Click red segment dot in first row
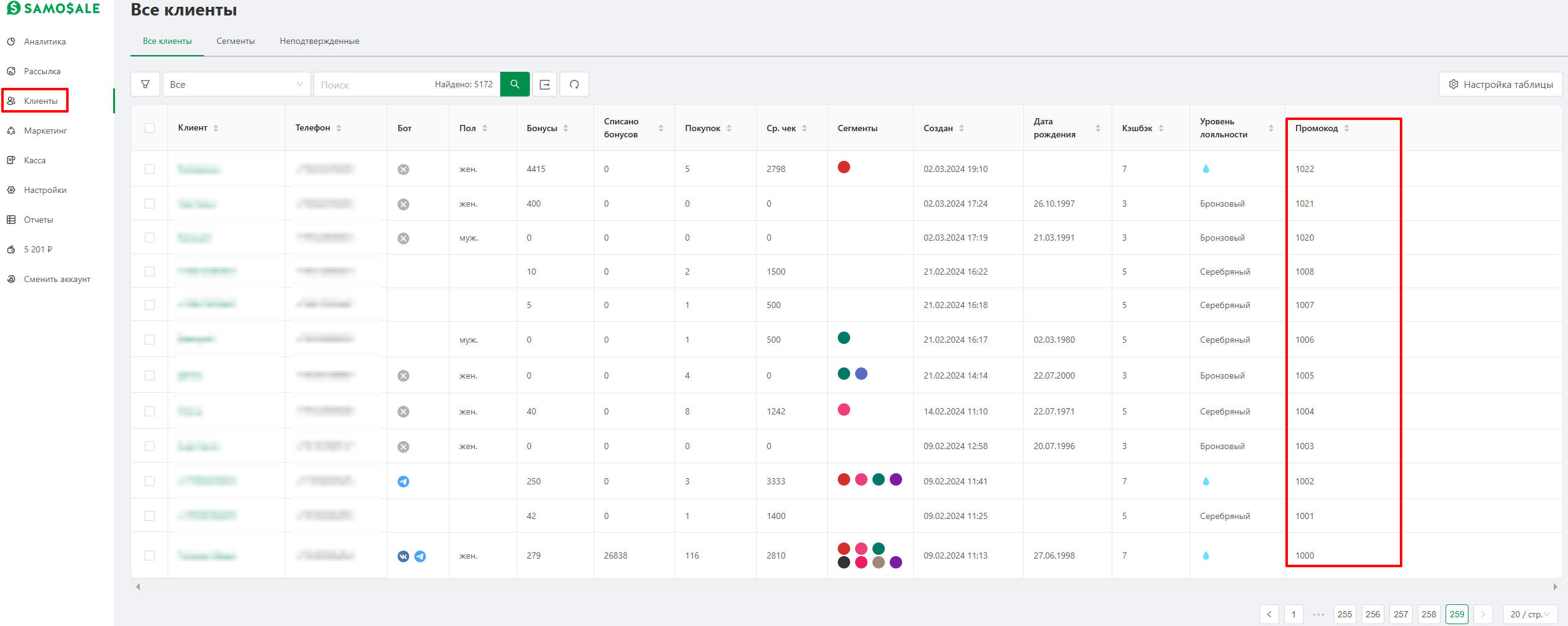Viewport: 1568px width, 626px height. pos(844,167)
